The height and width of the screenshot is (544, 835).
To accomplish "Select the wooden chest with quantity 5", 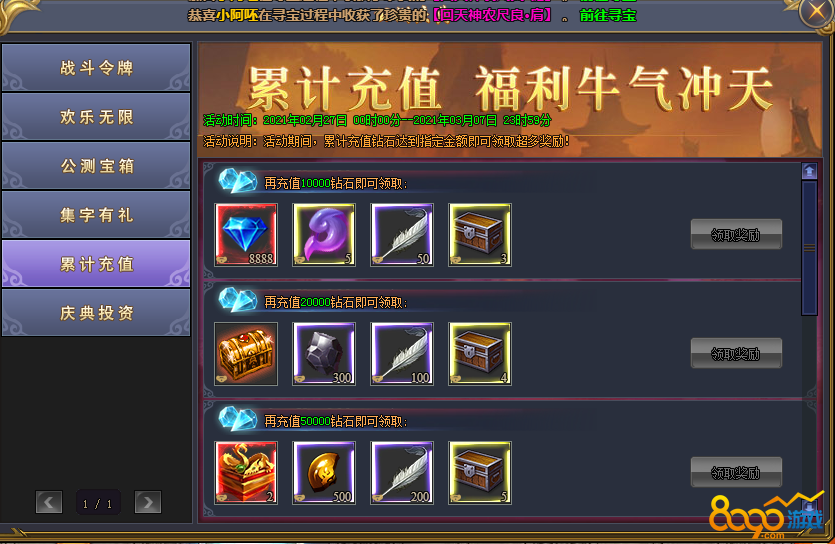I will tap(480, 473).
